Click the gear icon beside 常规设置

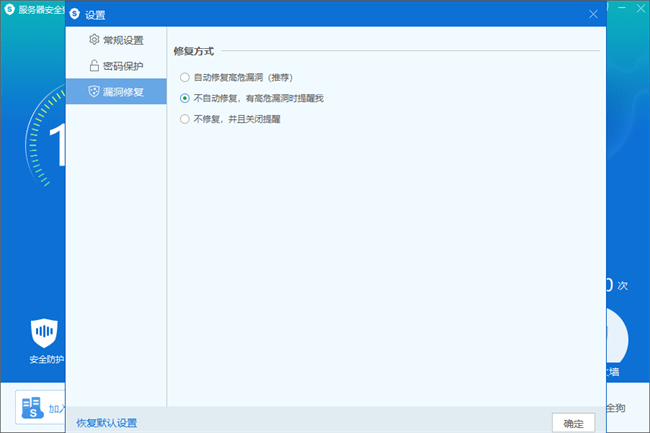94,41
